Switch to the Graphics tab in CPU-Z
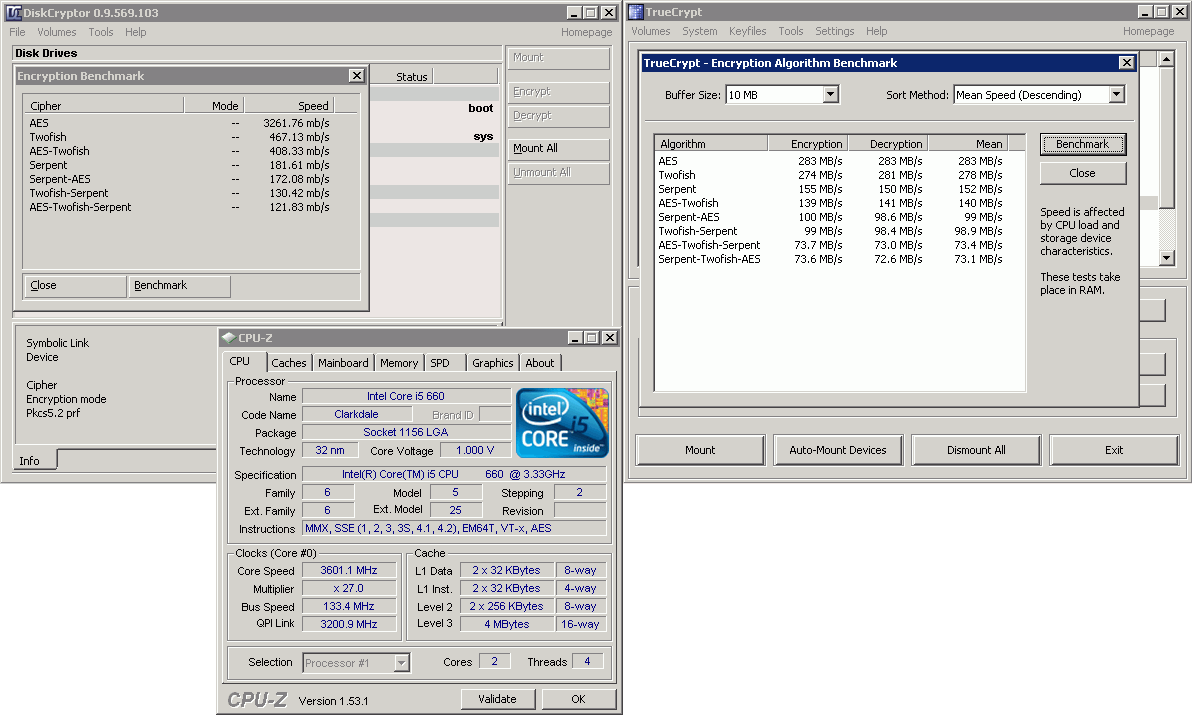This screenshot has width=1192, height=715. coord(492,363)
